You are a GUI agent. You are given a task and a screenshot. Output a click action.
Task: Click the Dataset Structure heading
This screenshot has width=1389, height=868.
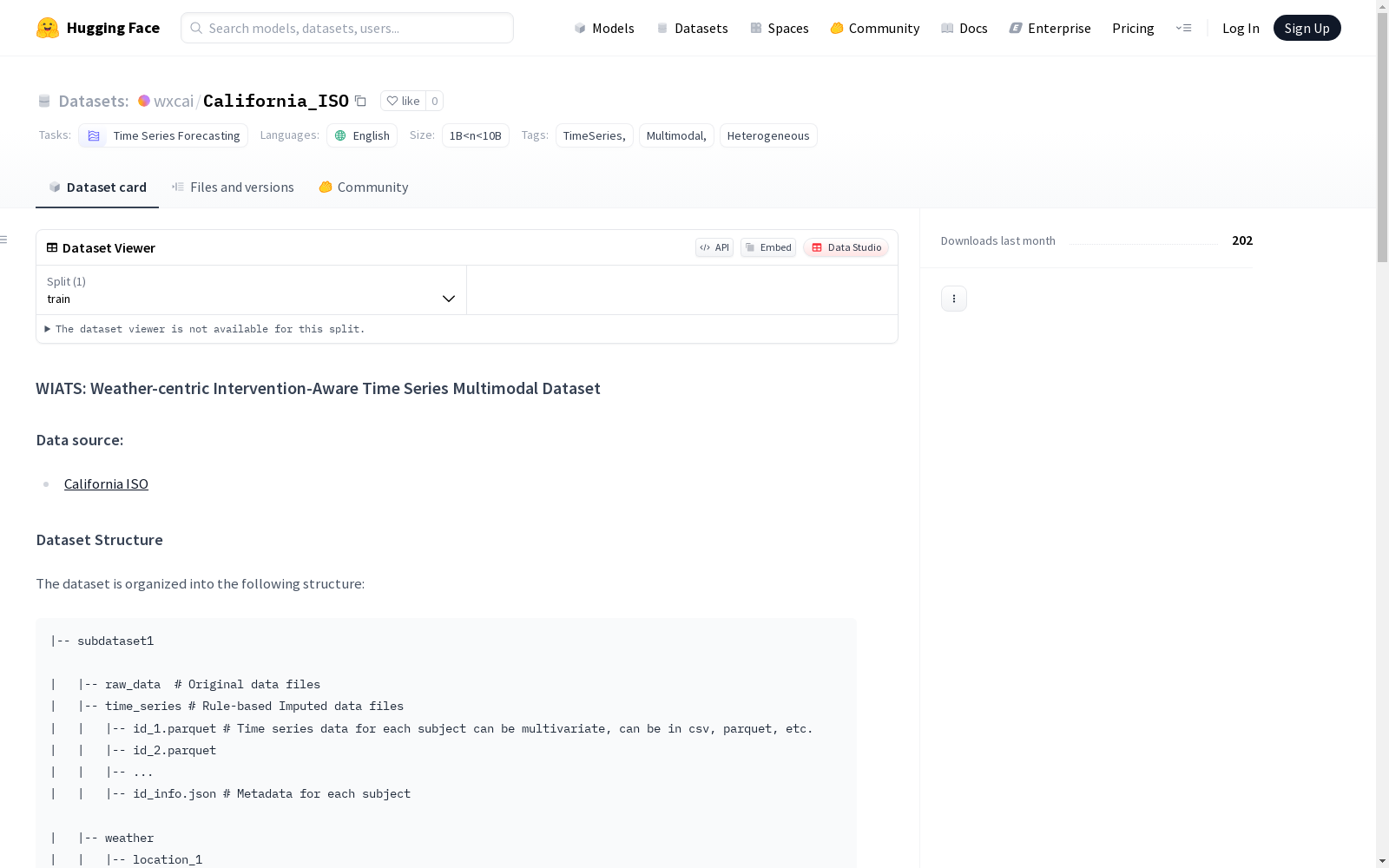99,540
